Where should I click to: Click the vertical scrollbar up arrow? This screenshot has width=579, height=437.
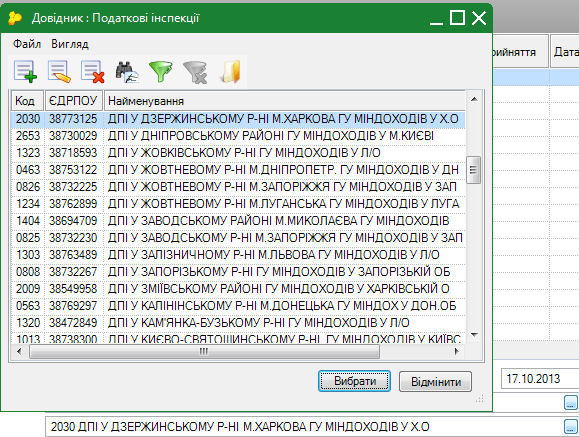pos(474,99)
